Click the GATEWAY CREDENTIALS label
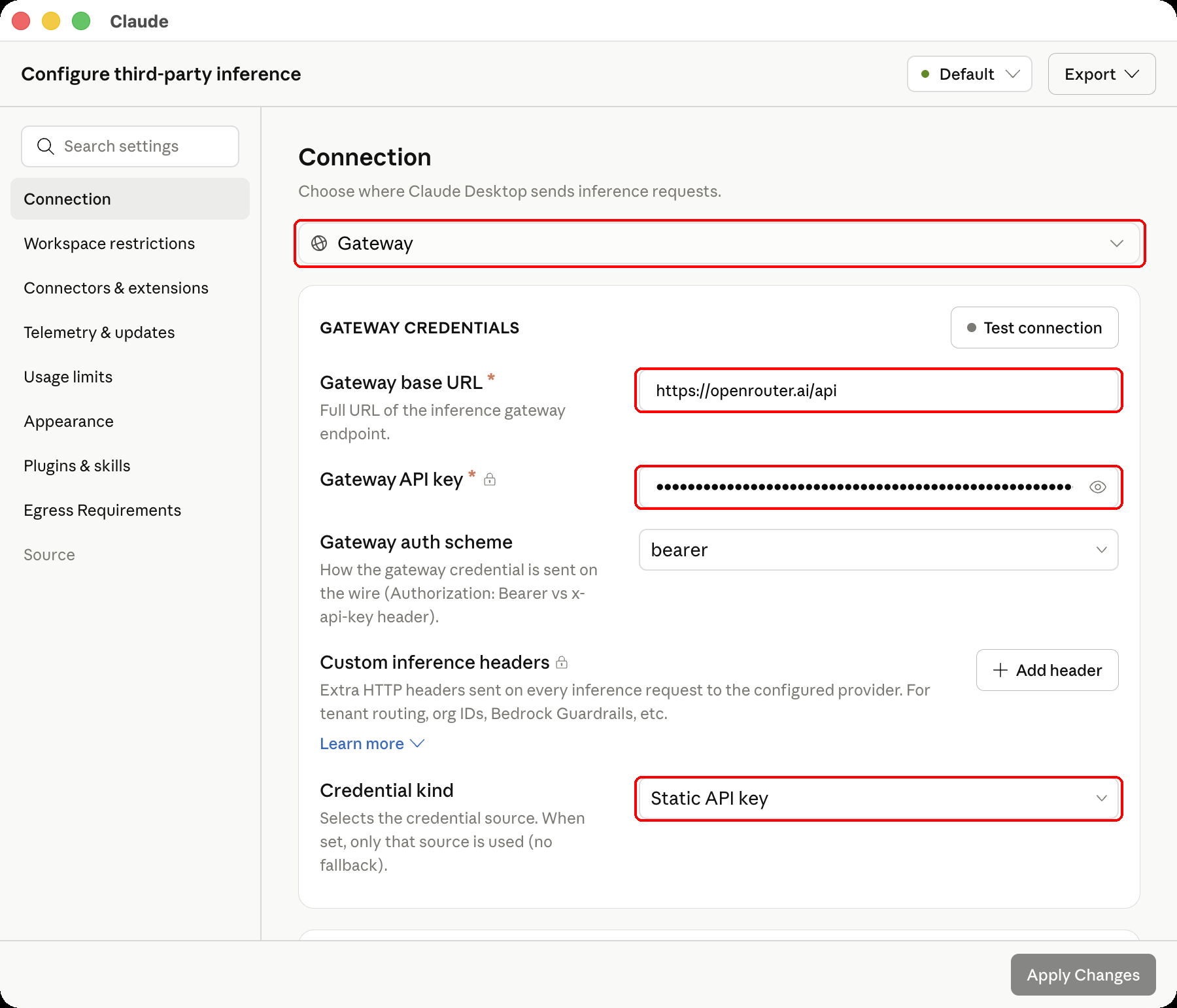 tap(419, 328)
